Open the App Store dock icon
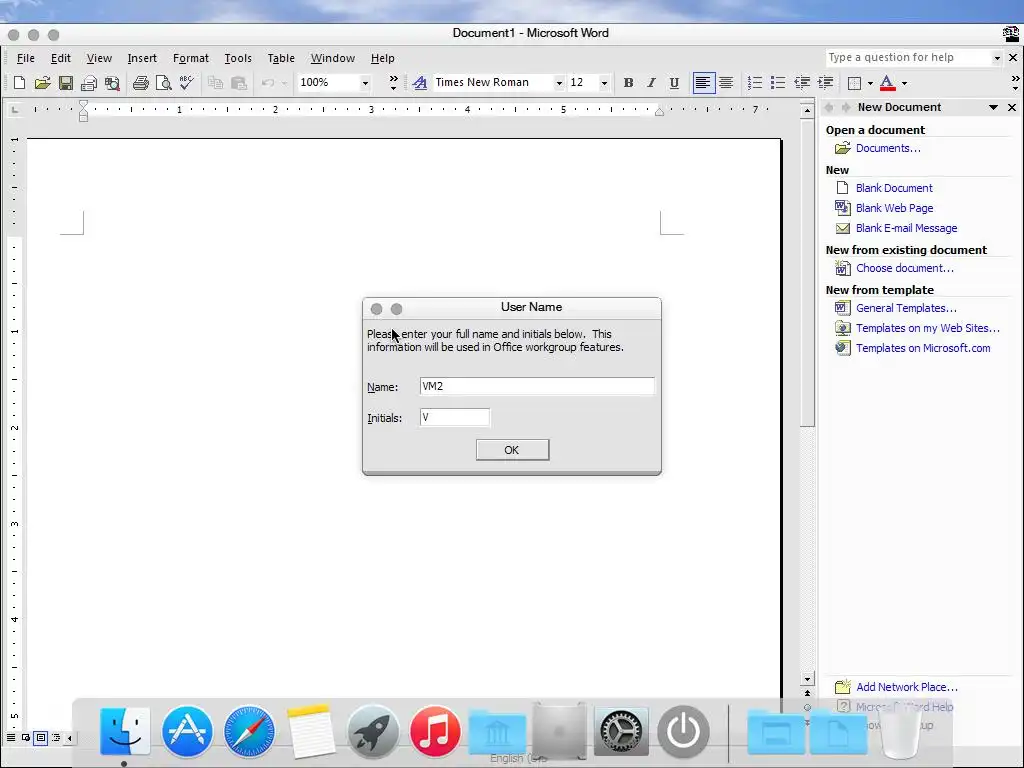Image resolution: width=1024 pixels, height=768 pixels. (187, 731)
